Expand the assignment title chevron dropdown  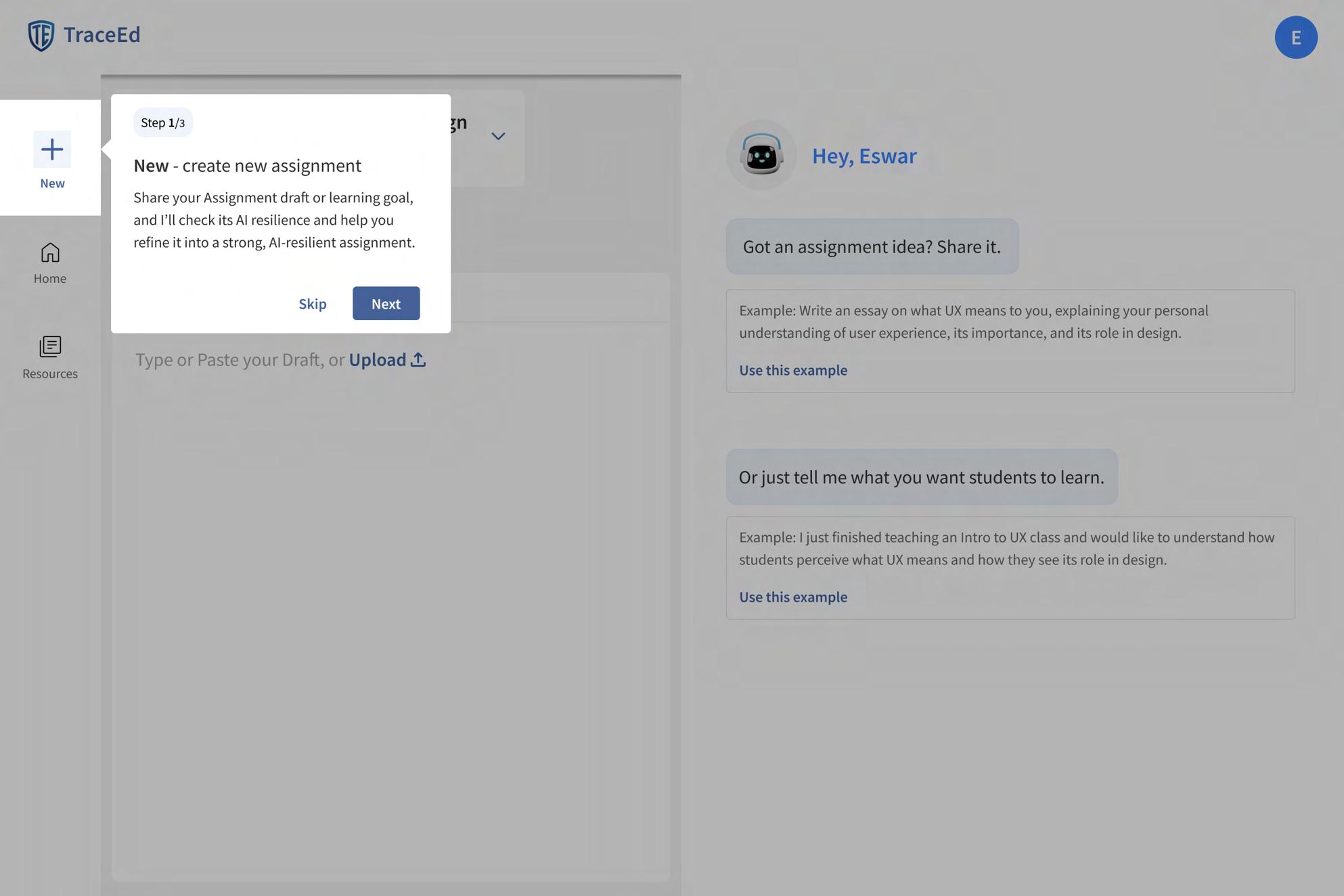(x=498, y=137)
